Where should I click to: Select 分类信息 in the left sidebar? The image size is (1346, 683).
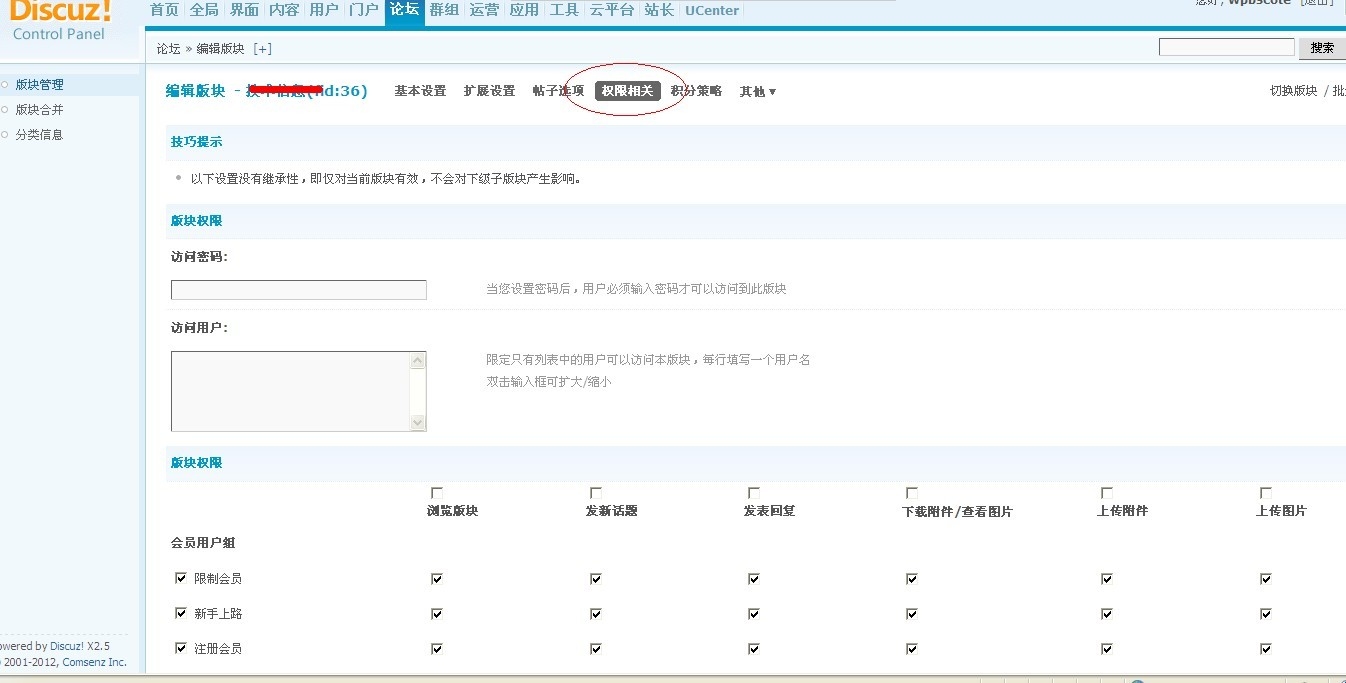click(38, 133)
